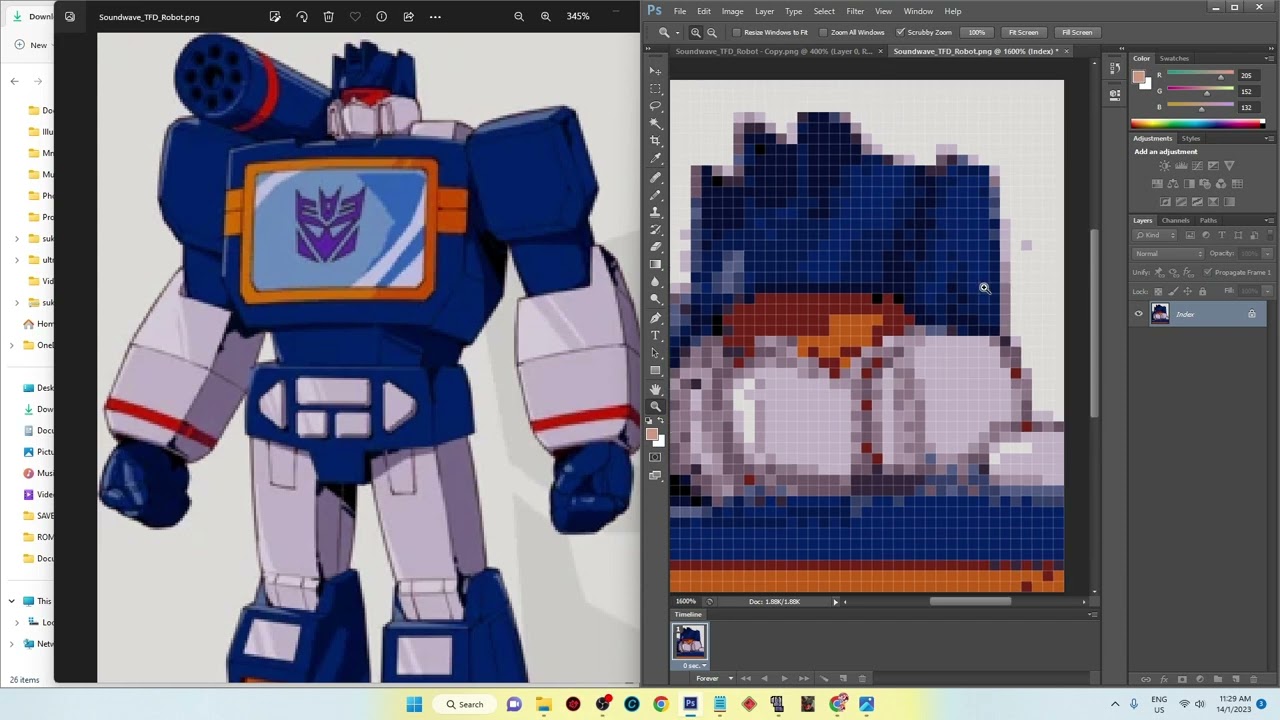Uncheck the Scrubby Zoom checkbox

900,32
